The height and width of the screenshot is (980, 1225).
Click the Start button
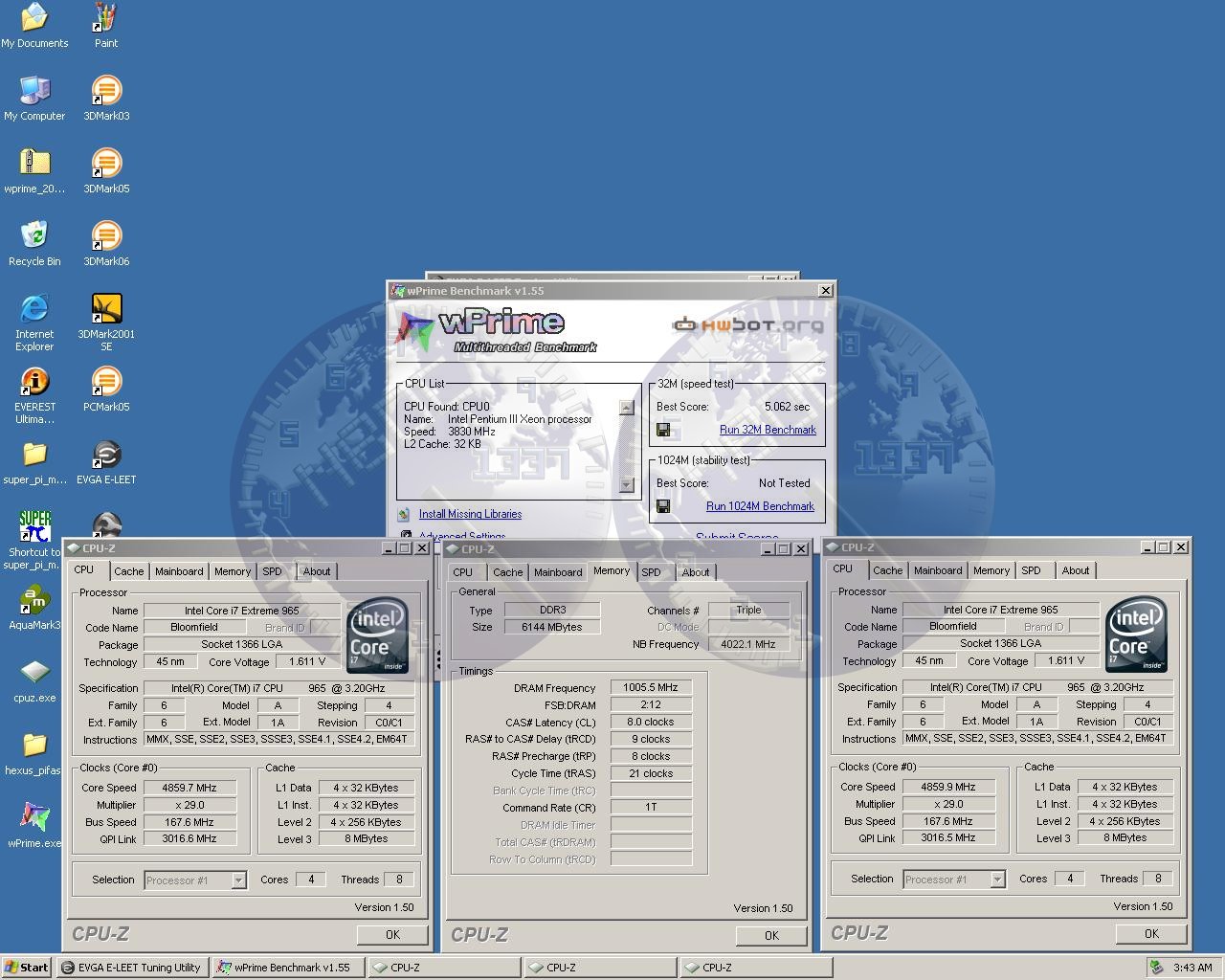point(27,967)
